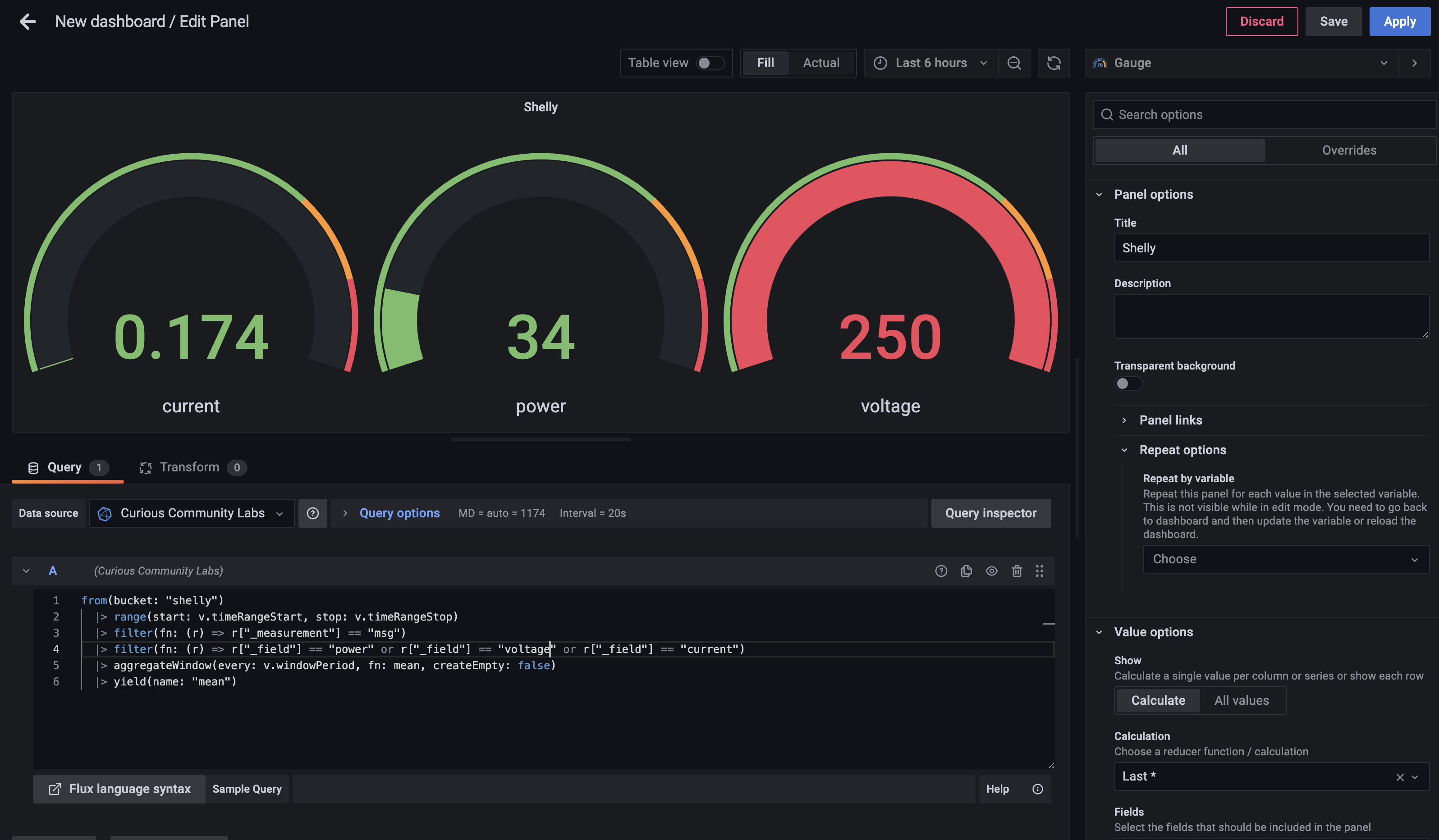Hide query A with the eye icon
The width and height of the screenshot is (1439, 840).
[x=992, y=571]
